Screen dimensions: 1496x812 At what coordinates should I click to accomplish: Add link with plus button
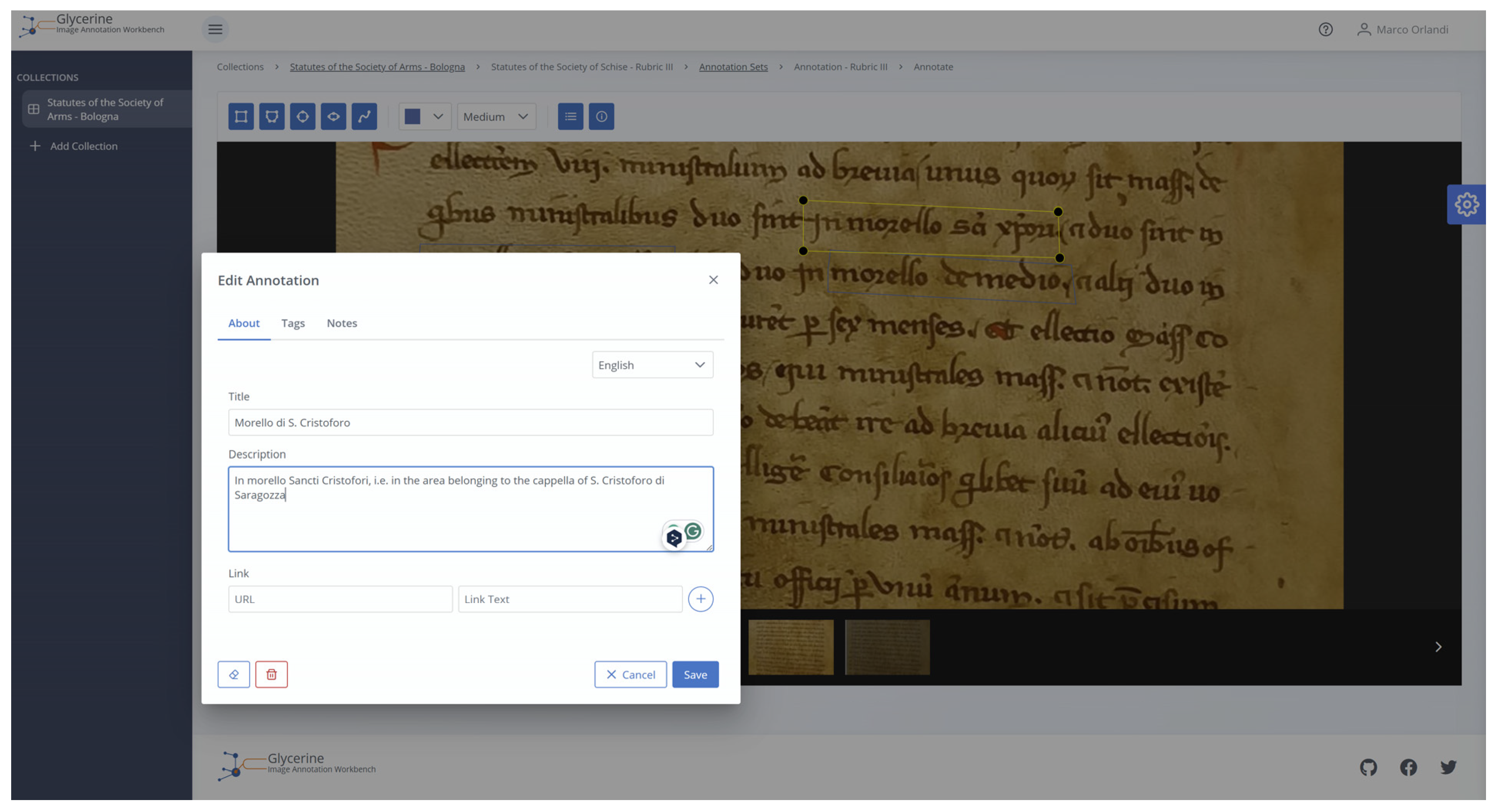(x=700, y=599)
